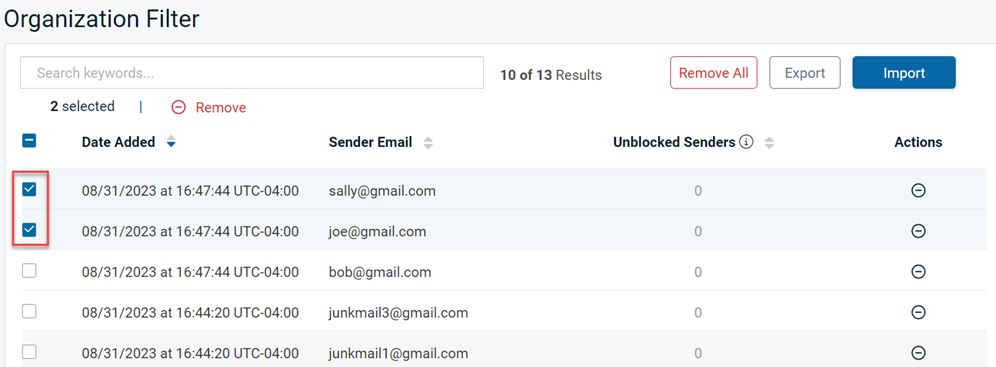Sort by Unblocked Senders arrows
The height and width of the screenshot is (367, 996).
(x=769, y=143)
